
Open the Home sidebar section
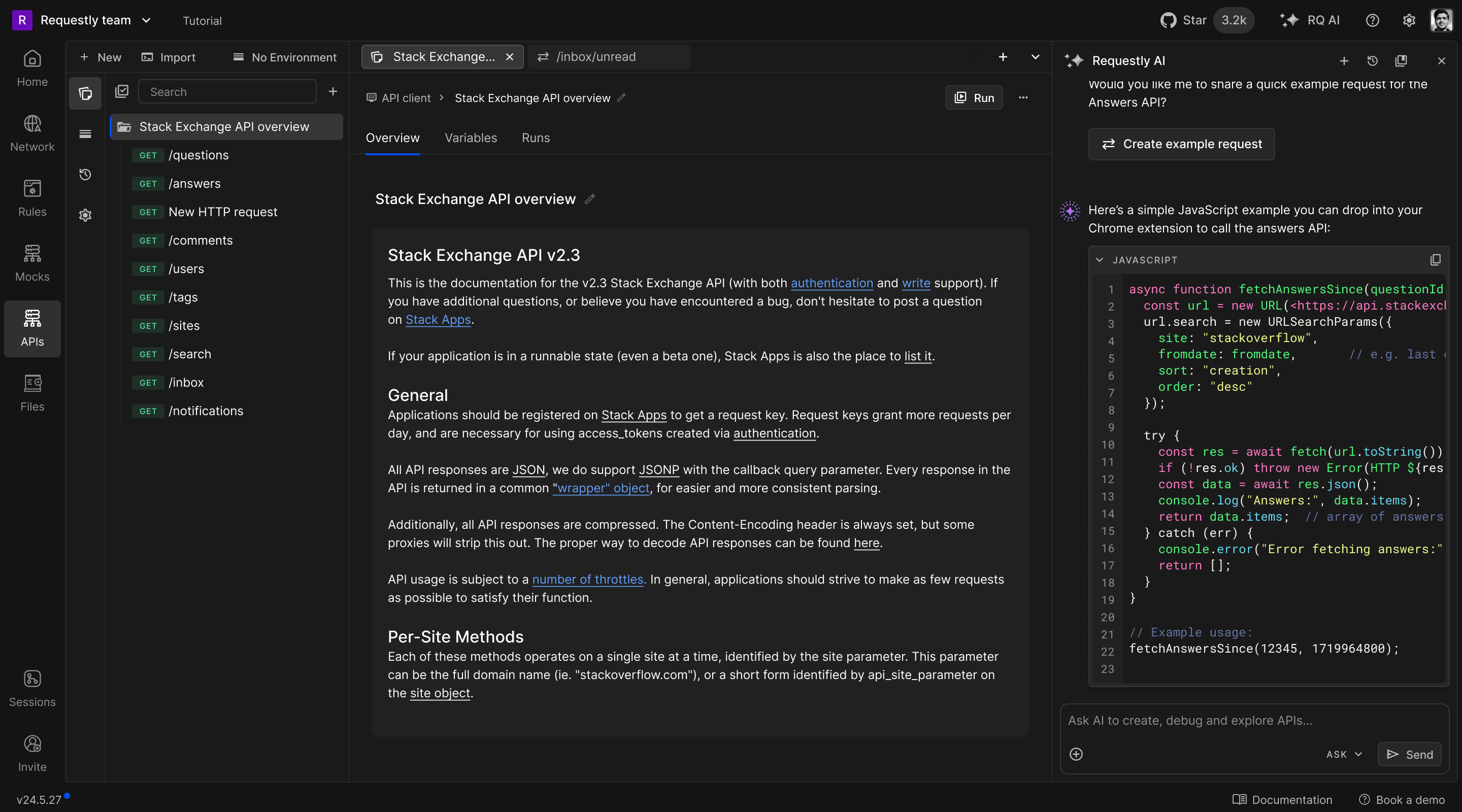pyautogui.click(x=32, y=69)
